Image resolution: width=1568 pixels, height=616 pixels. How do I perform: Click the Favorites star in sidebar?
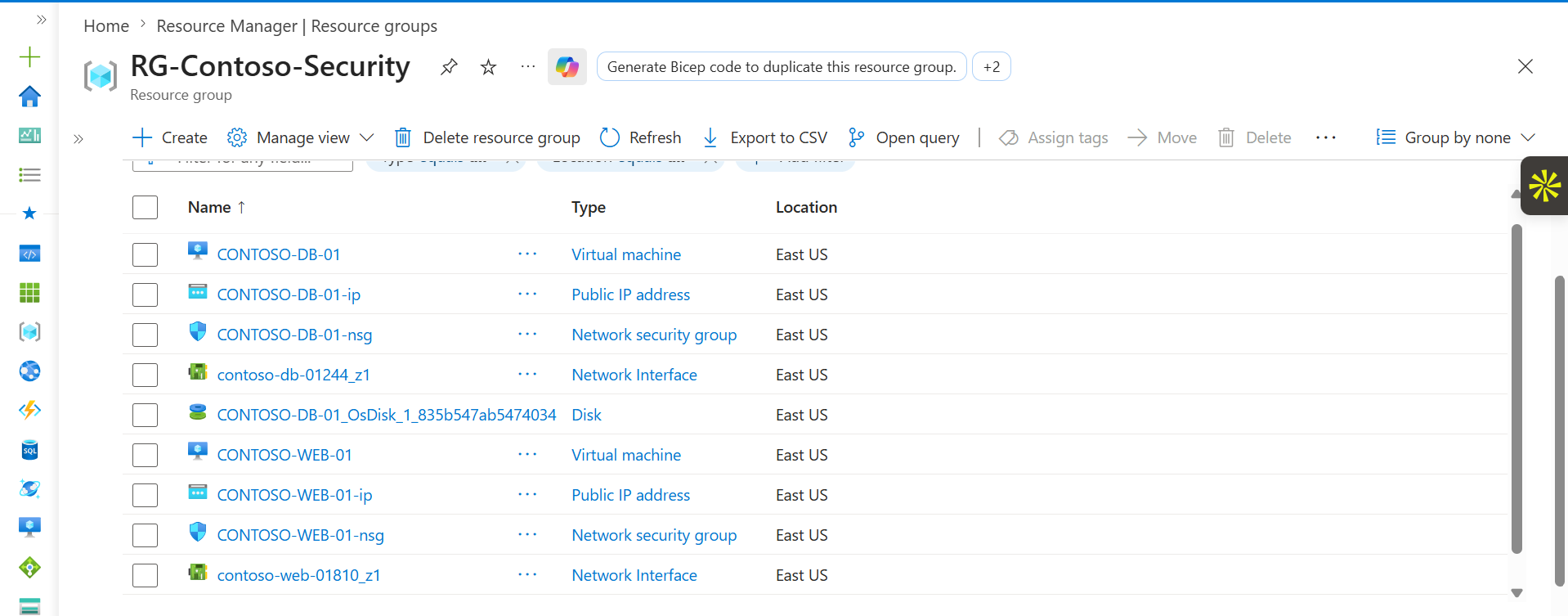pyautogui.click(x=29, y=214)
